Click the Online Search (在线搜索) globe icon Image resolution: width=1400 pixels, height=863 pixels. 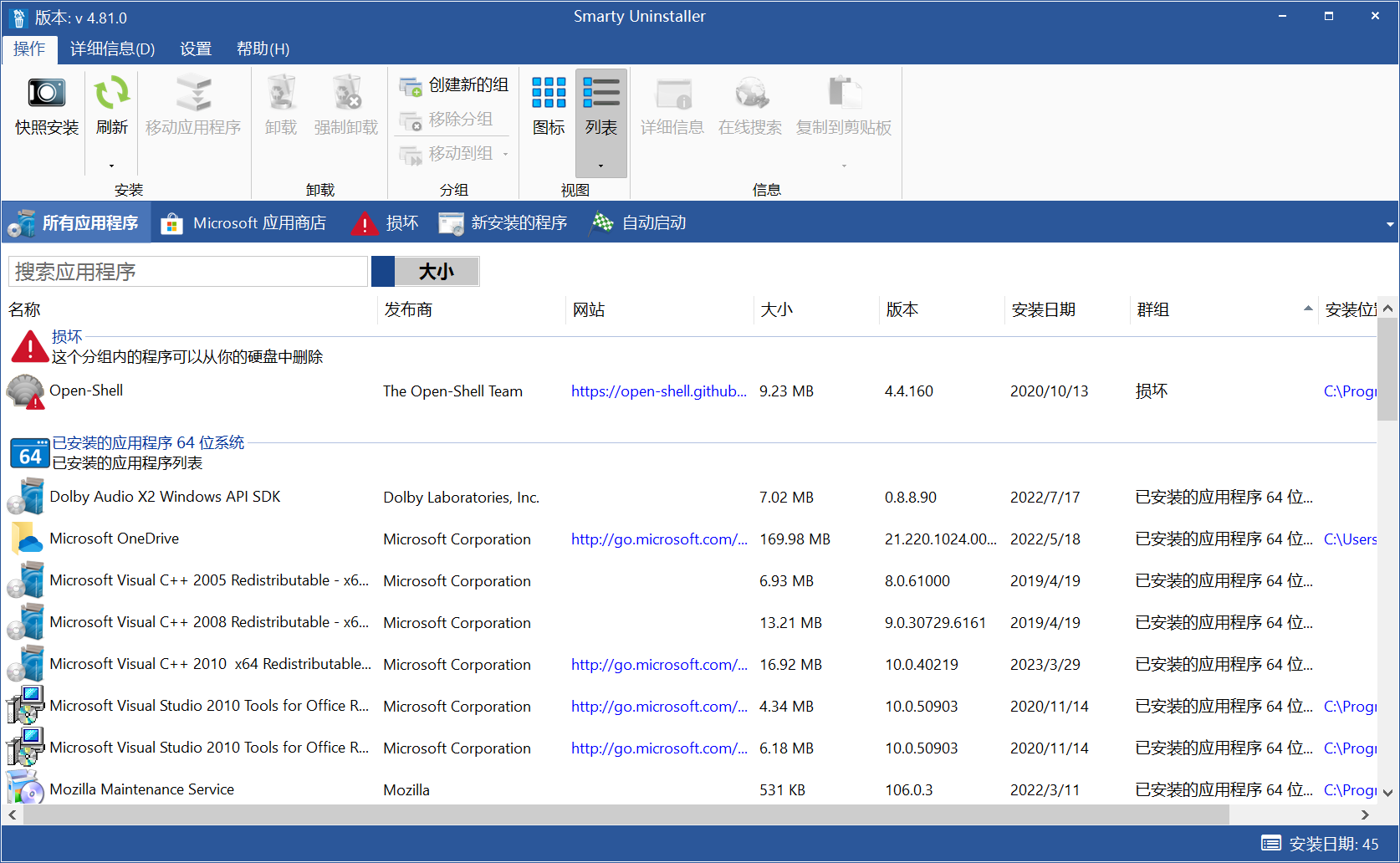(x=751, y=93)
